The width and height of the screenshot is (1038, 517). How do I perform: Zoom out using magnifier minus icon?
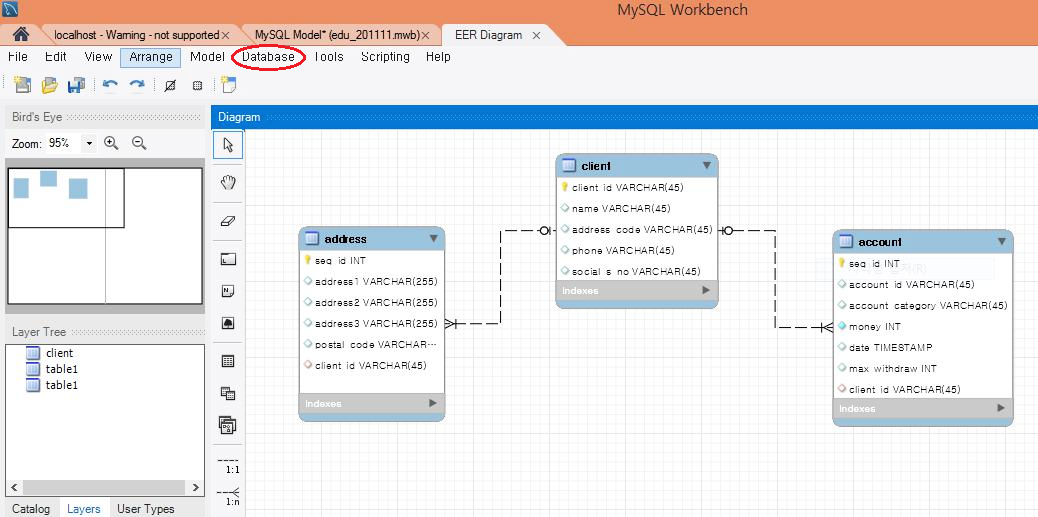(139, 143)
